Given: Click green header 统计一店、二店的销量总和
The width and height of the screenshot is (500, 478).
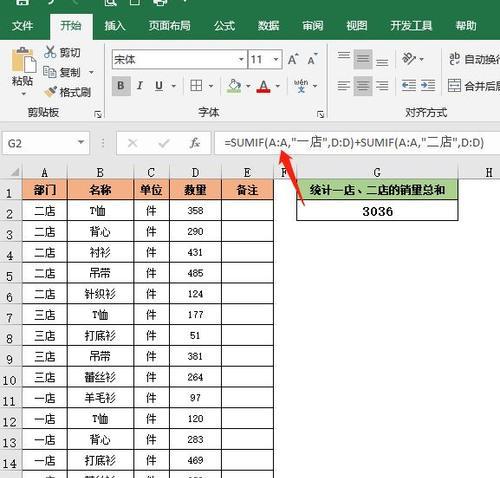Looking at the screenshot, I should click(377, 190).
